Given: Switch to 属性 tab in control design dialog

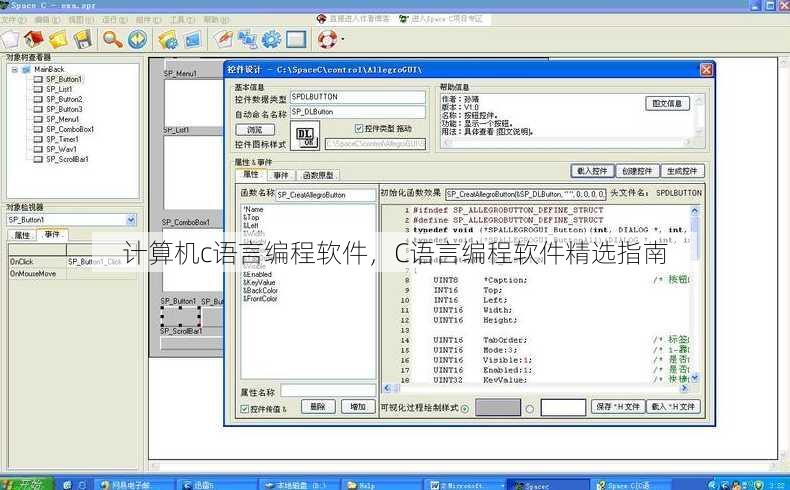Looking at the screenshot, I should click(251, 174).
